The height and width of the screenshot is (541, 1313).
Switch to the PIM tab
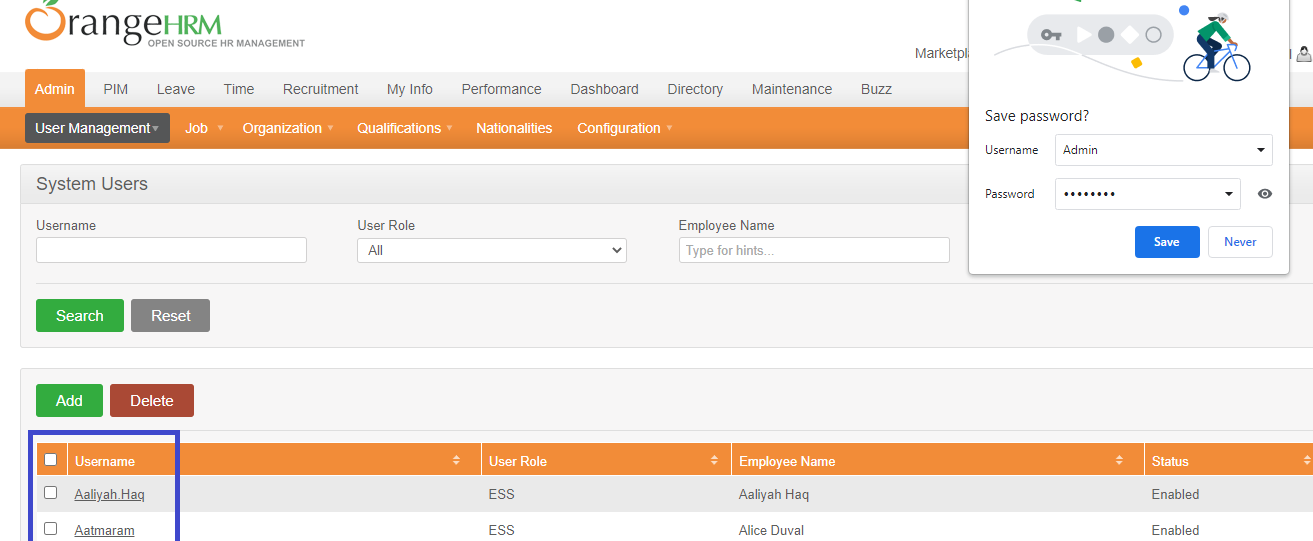point(116,89)
